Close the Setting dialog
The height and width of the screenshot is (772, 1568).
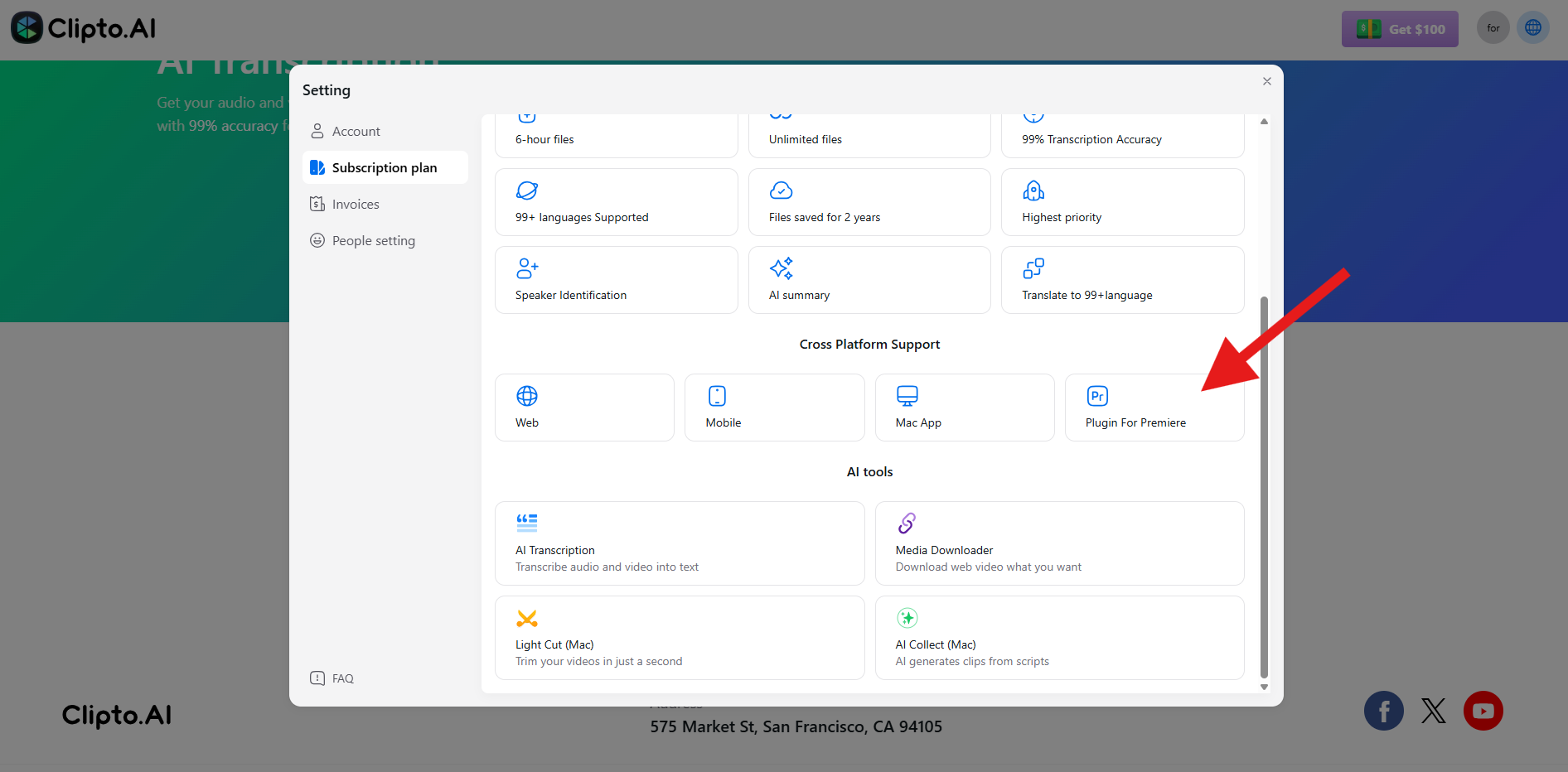pos(1266,81)
